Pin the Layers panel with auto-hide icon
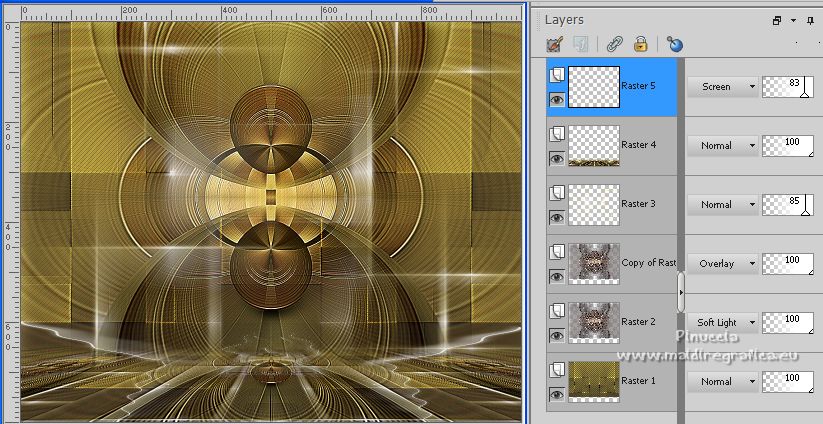The width and height of the screenshot is (823, 424). (811, 20)
